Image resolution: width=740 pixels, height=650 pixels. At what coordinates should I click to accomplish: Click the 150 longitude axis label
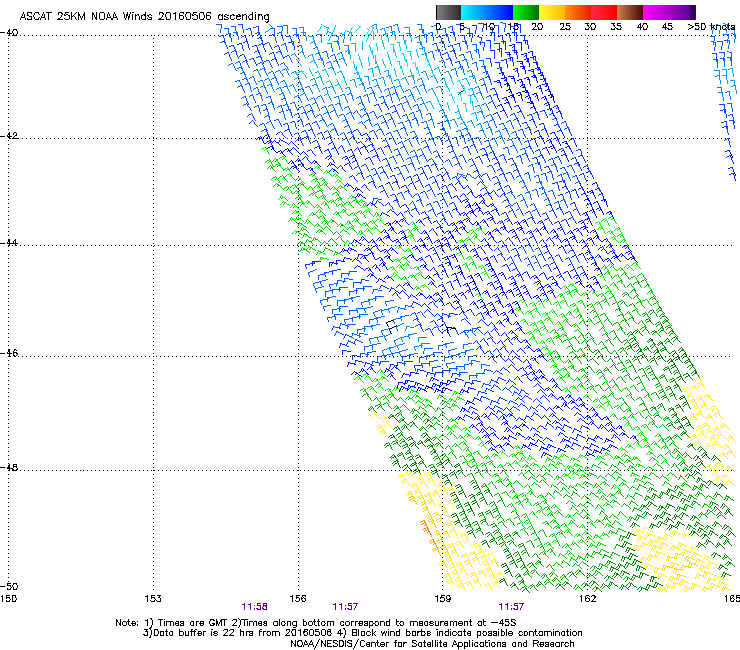click(9, 599)
